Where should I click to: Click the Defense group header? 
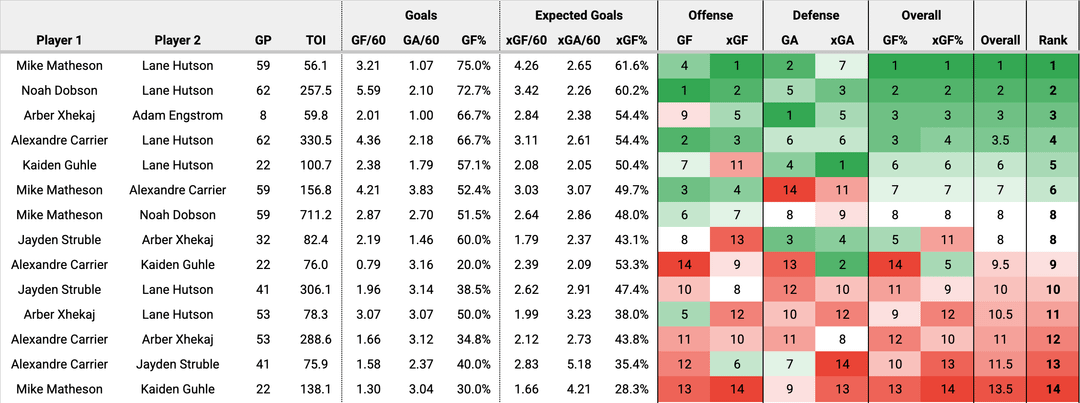pos(816,16)
